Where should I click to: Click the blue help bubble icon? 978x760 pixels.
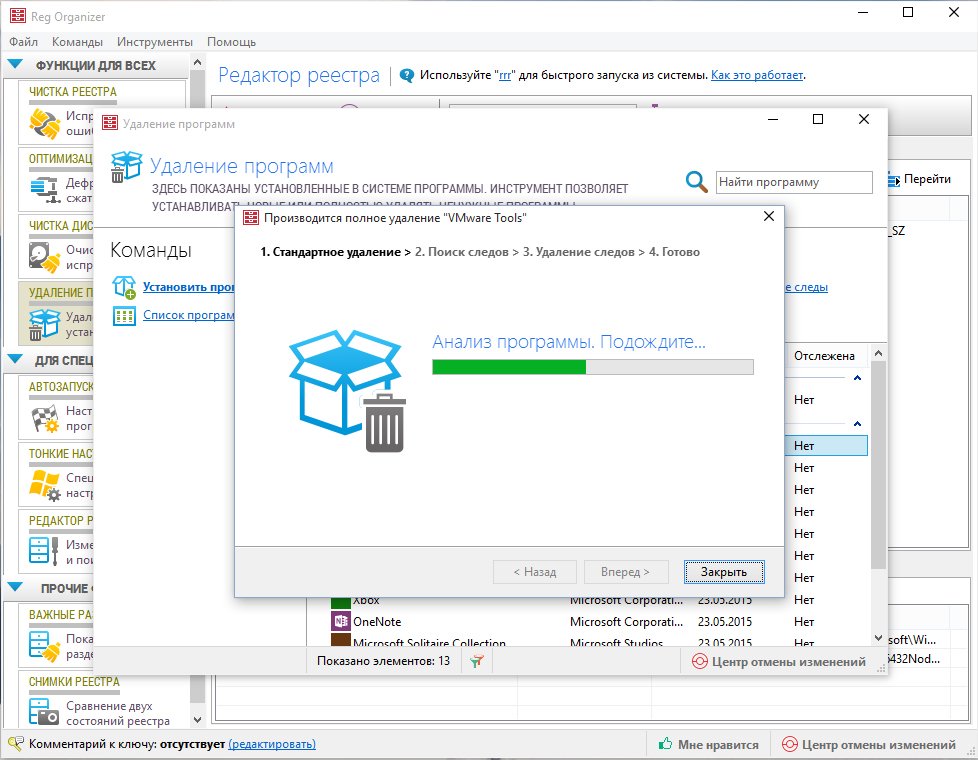407,76
